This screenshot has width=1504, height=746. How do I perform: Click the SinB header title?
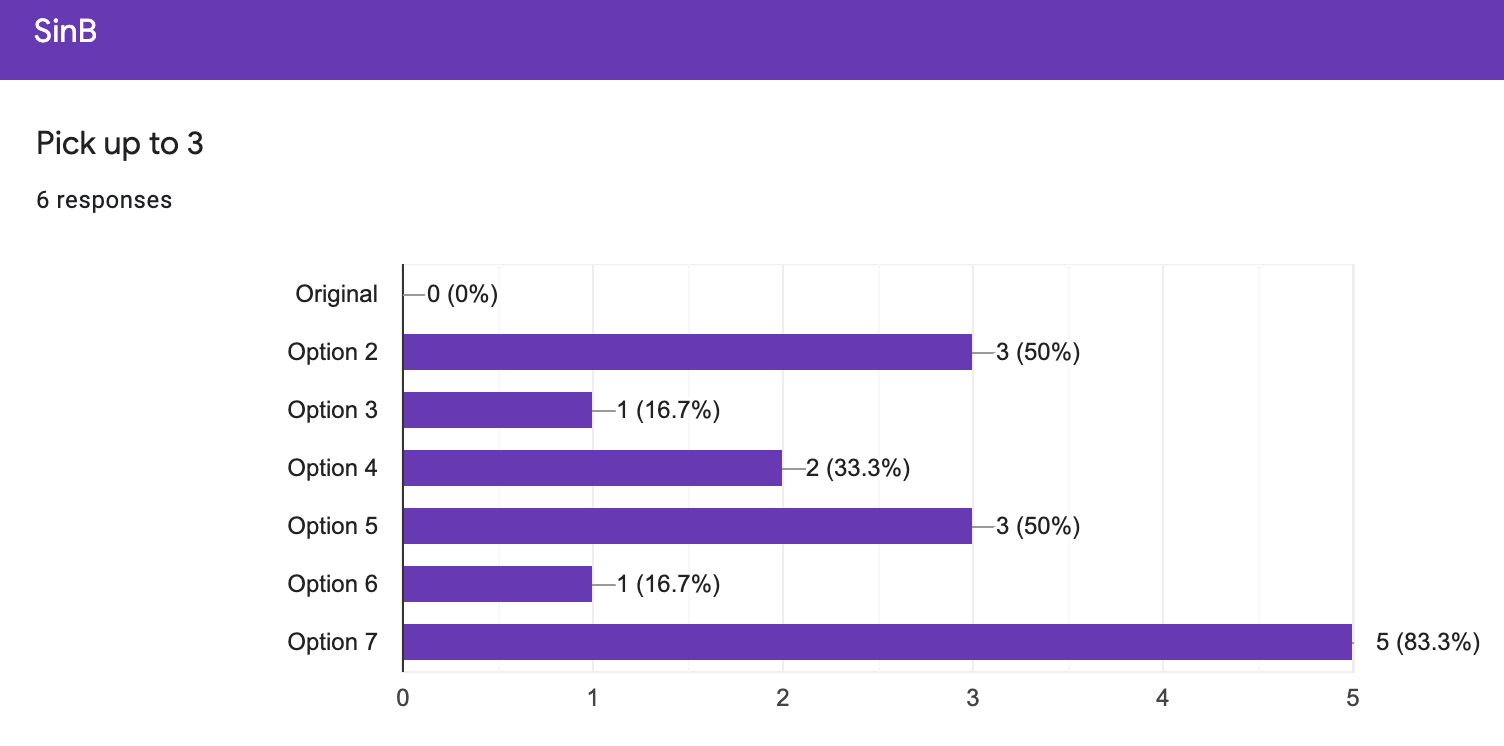65,32
